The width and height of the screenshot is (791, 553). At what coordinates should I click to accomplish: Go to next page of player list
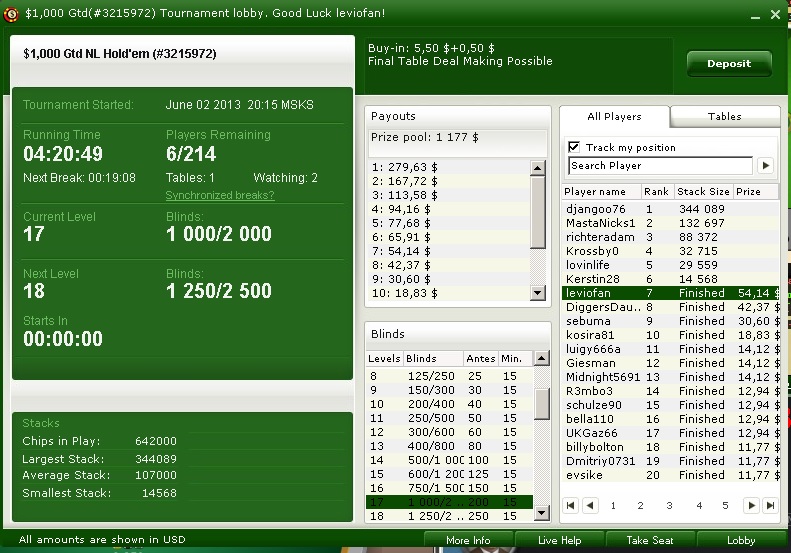[x=751, y=505]
